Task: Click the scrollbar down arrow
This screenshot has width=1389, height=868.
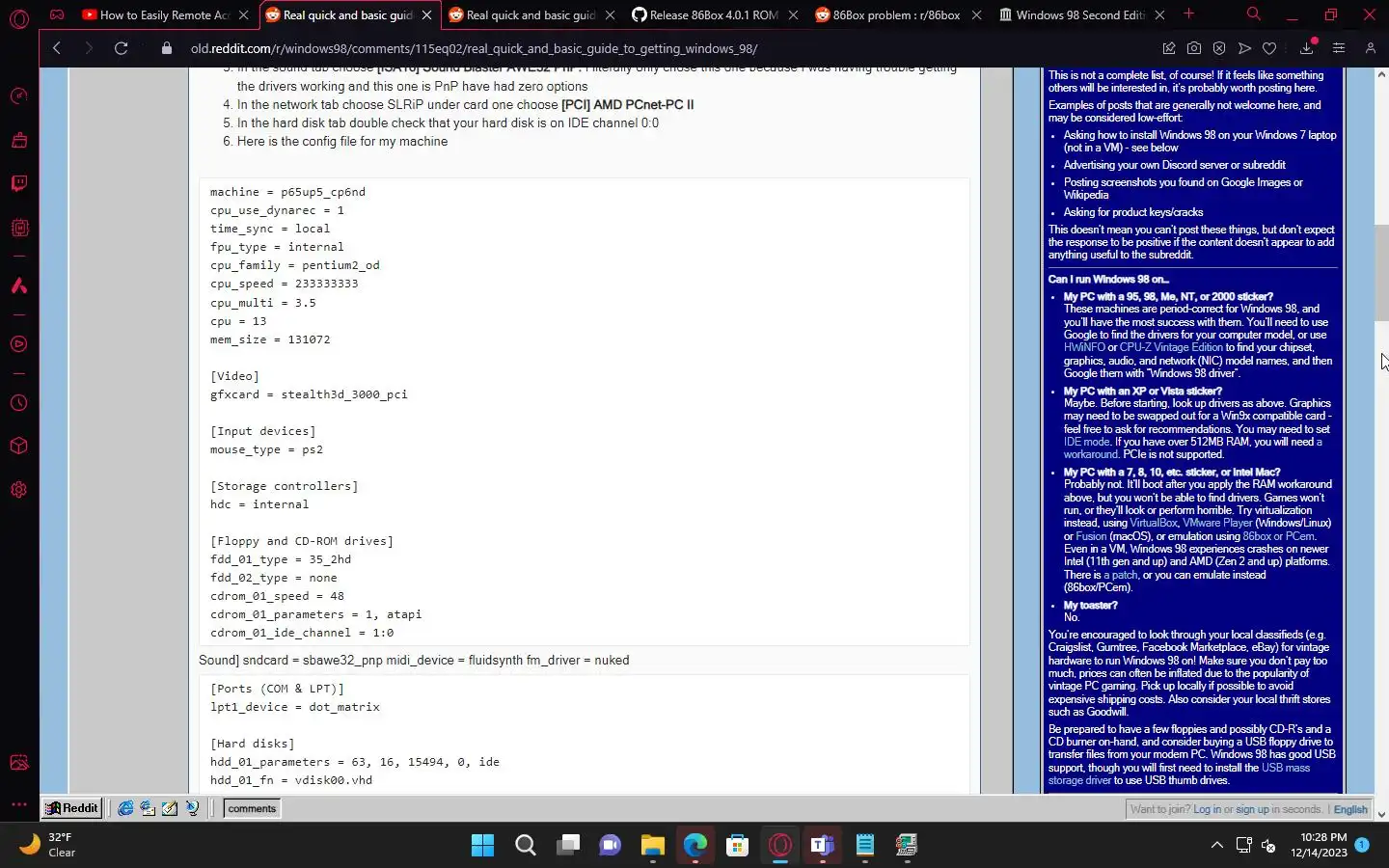Action: pyautogui.click(x=1381, y=814)
